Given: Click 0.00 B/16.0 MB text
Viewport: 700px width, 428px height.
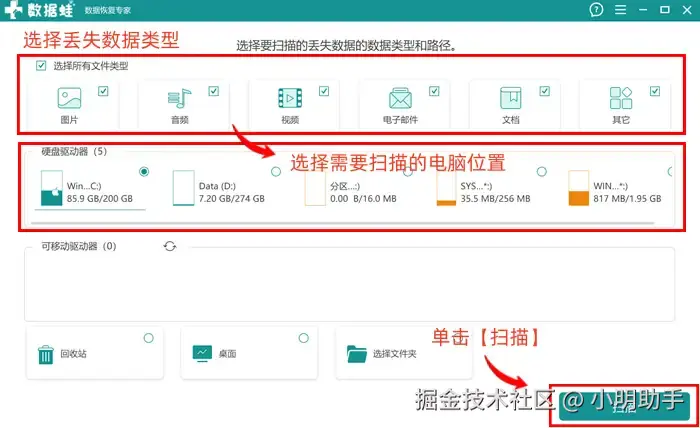Looking at the screenshot, I should point(363,199).
